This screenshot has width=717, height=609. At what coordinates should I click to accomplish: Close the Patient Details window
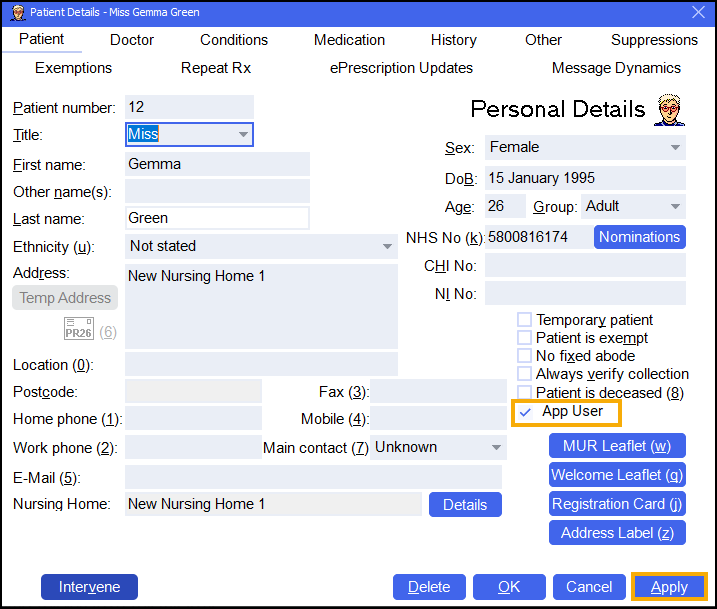[x=699, y=12]
